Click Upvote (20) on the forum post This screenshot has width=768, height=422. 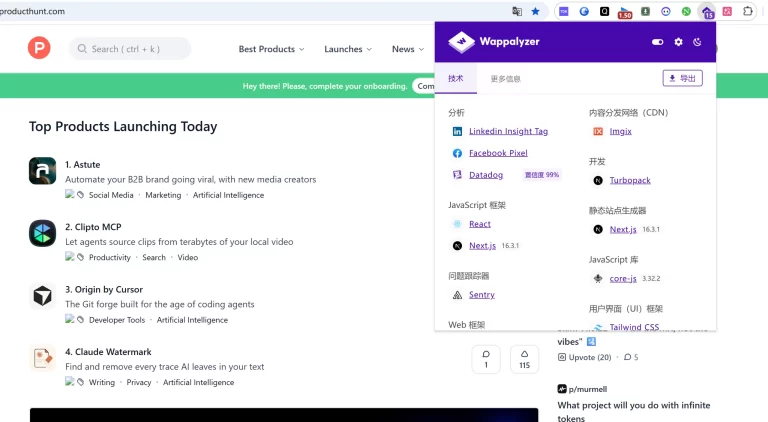tap(585, 357)
